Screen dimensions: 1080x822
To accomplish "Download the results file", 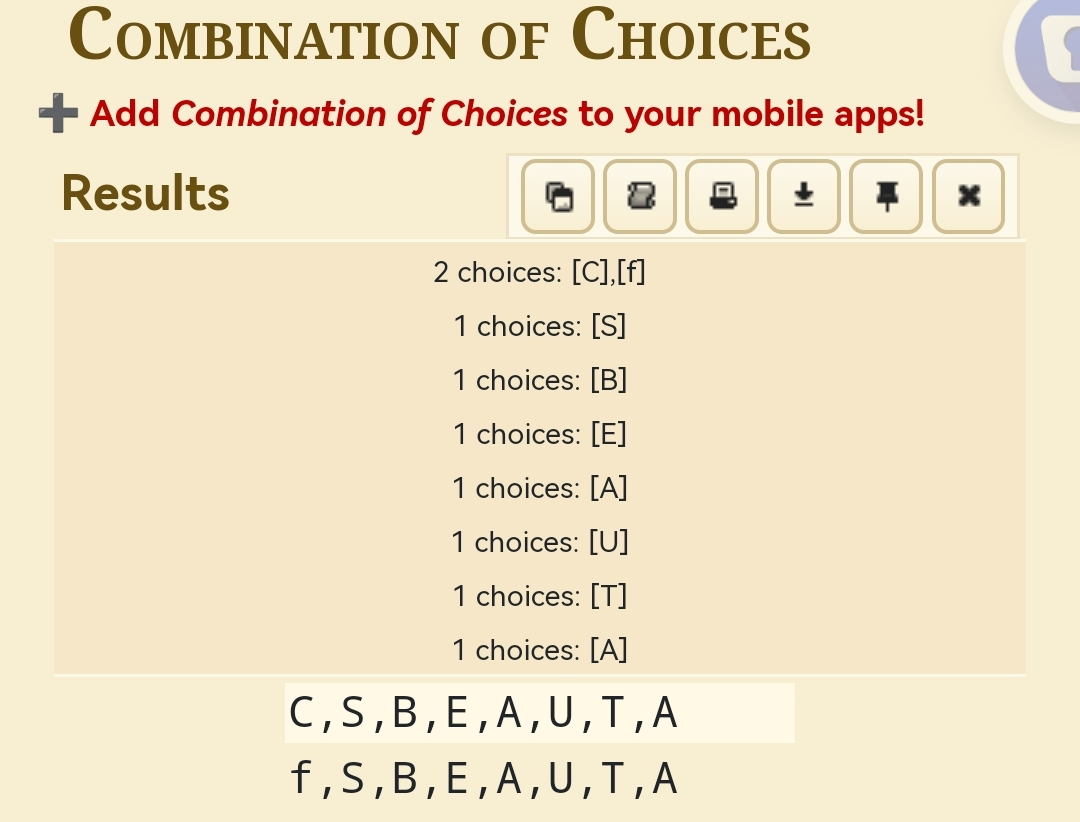I will point(804,196).
